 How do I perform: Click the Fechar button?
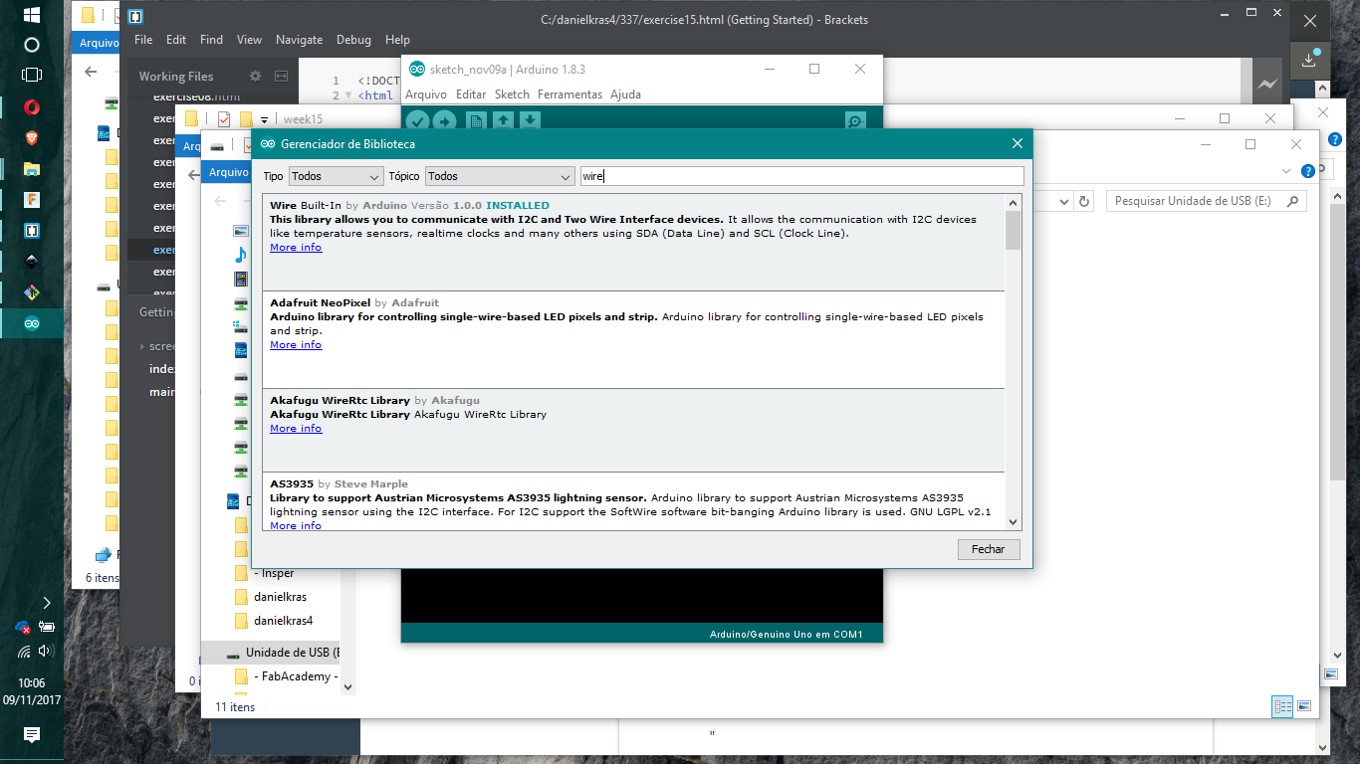(x=988, y=549)
